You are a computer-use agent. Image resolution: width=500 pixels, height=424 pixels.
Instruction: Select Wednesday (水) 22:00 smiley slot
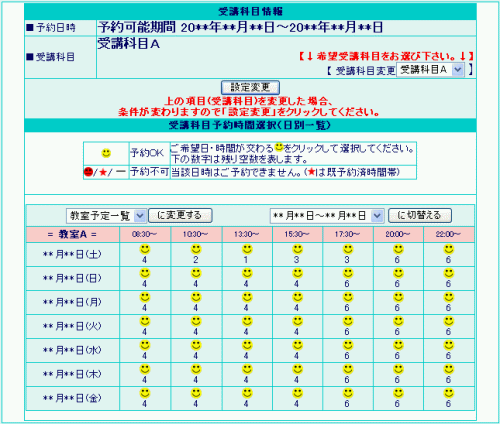tap(449, 345)
